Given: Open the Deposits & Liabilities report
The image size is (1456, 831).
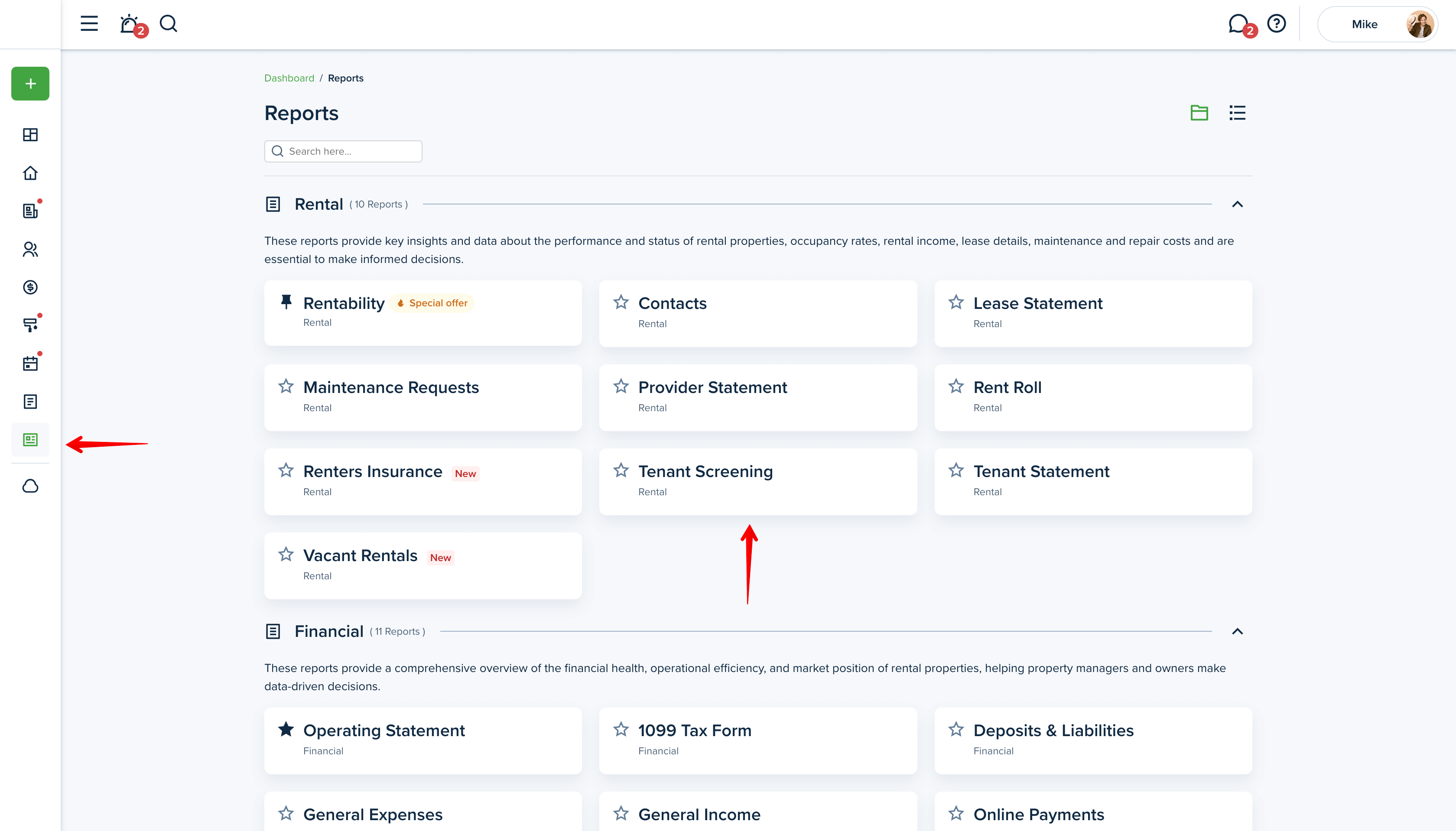Looking at the screenshot, I should 1093,741.
